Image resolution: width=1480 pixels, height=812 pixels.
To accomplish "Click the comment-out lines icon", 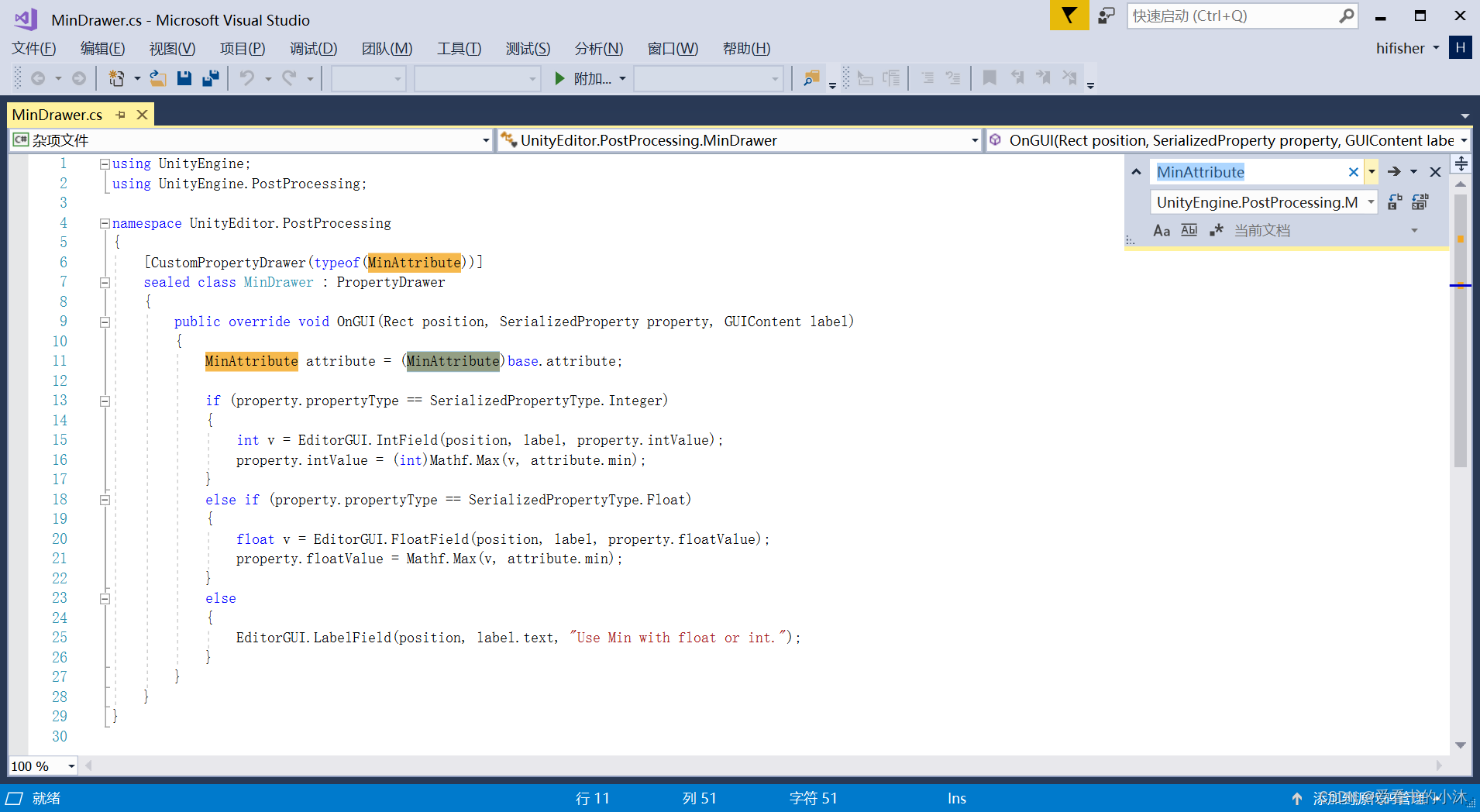I will (928, 78).
